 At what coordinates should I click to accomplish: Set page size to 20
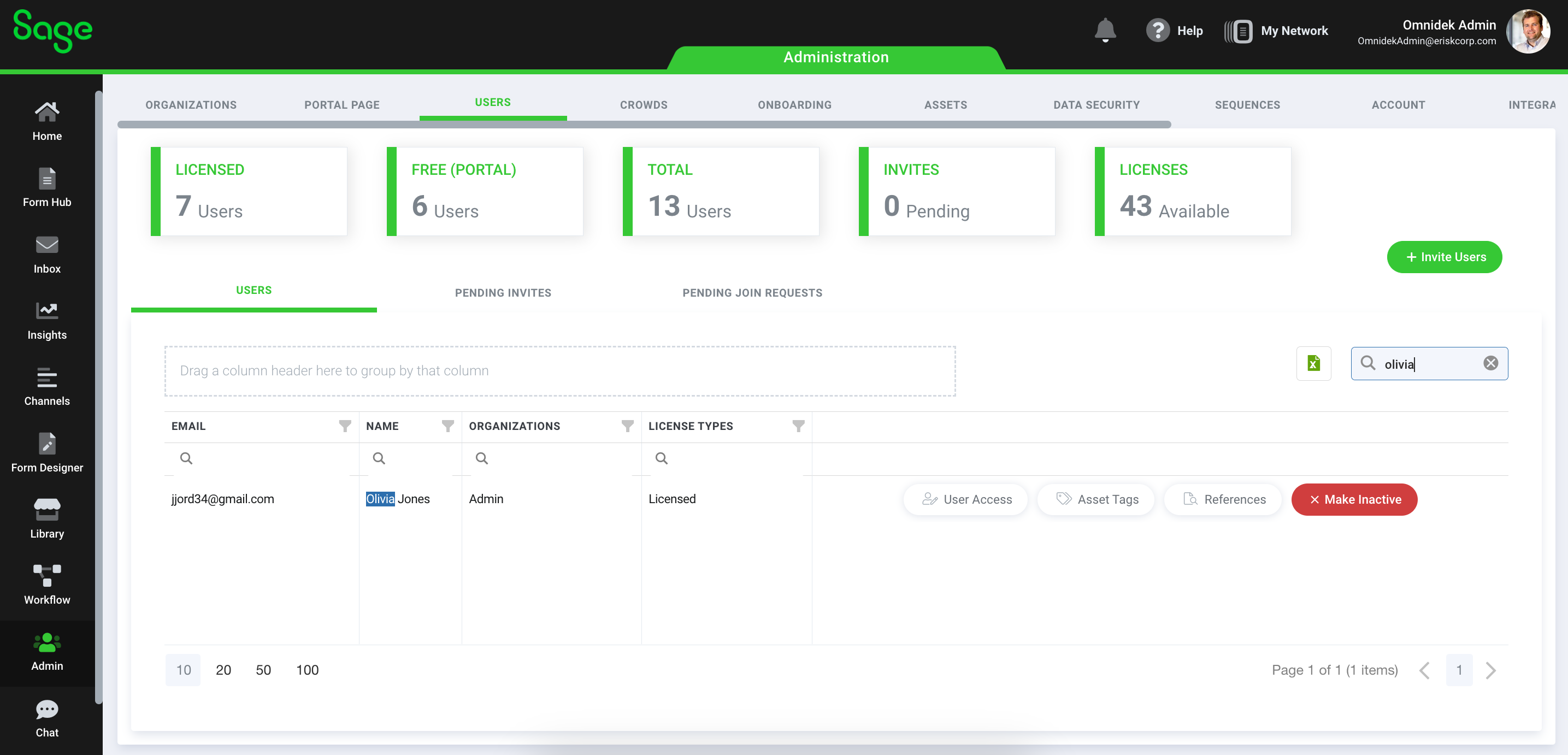click(x=223, y=670)
